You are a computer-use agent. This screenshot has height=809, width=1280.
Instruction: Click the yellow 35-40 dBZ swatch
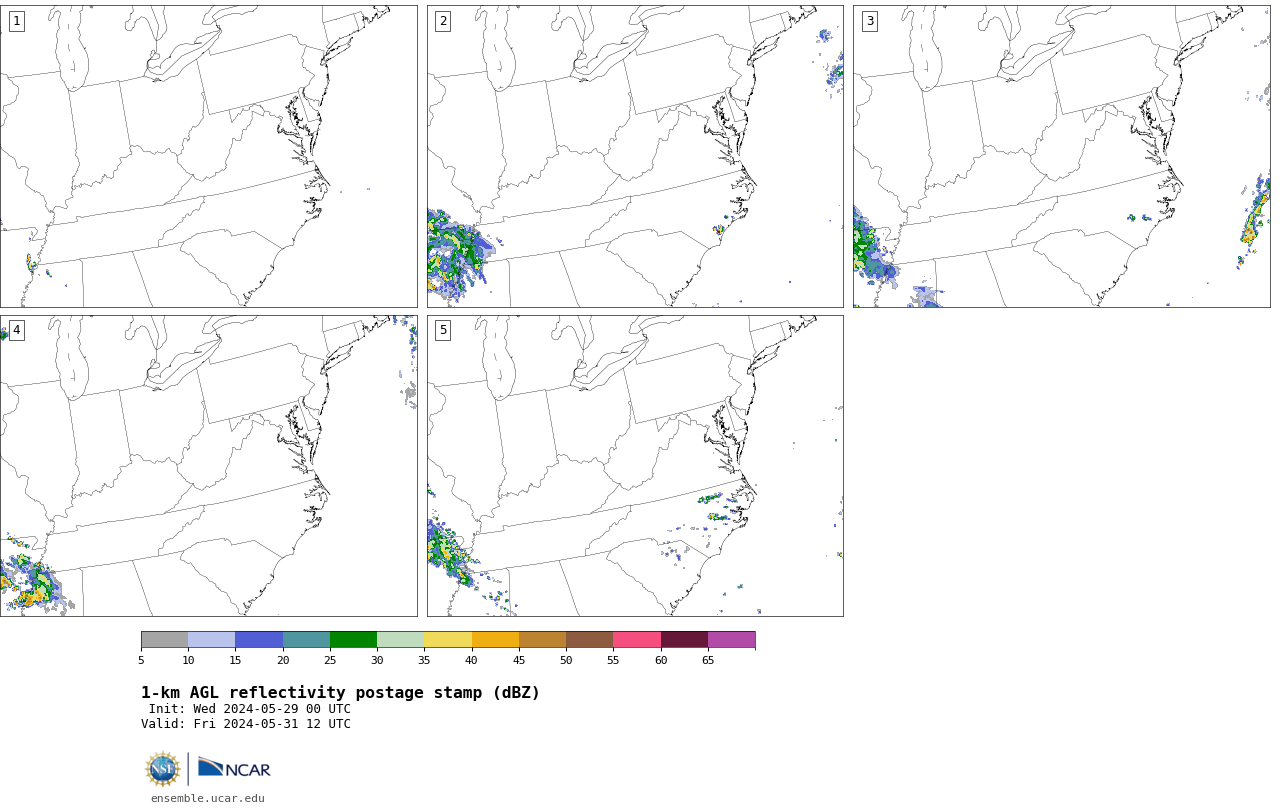[x=448, y=640]
